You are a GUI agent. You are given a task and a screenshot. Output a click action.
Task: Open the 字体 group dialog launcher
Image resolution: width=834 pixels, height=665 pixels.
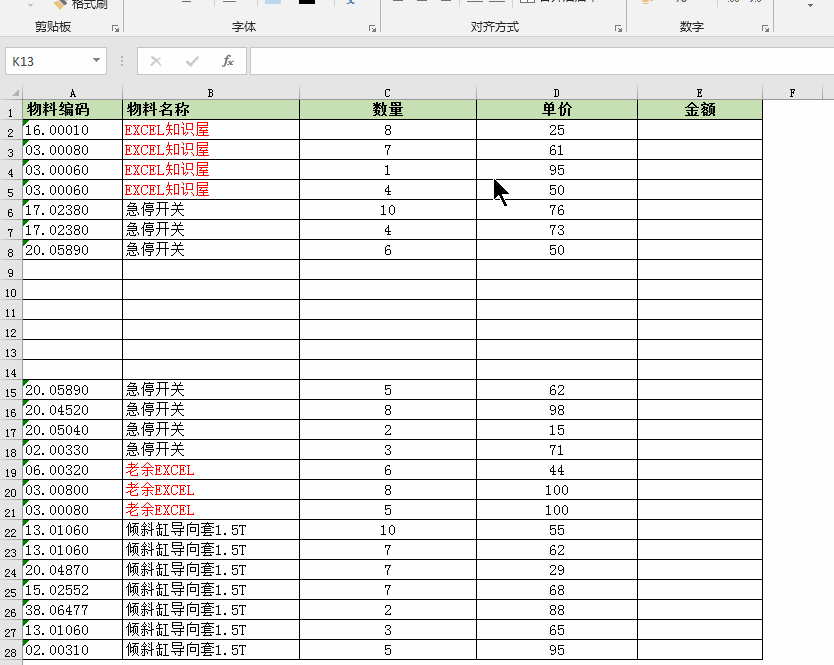[x=372, y=29]
